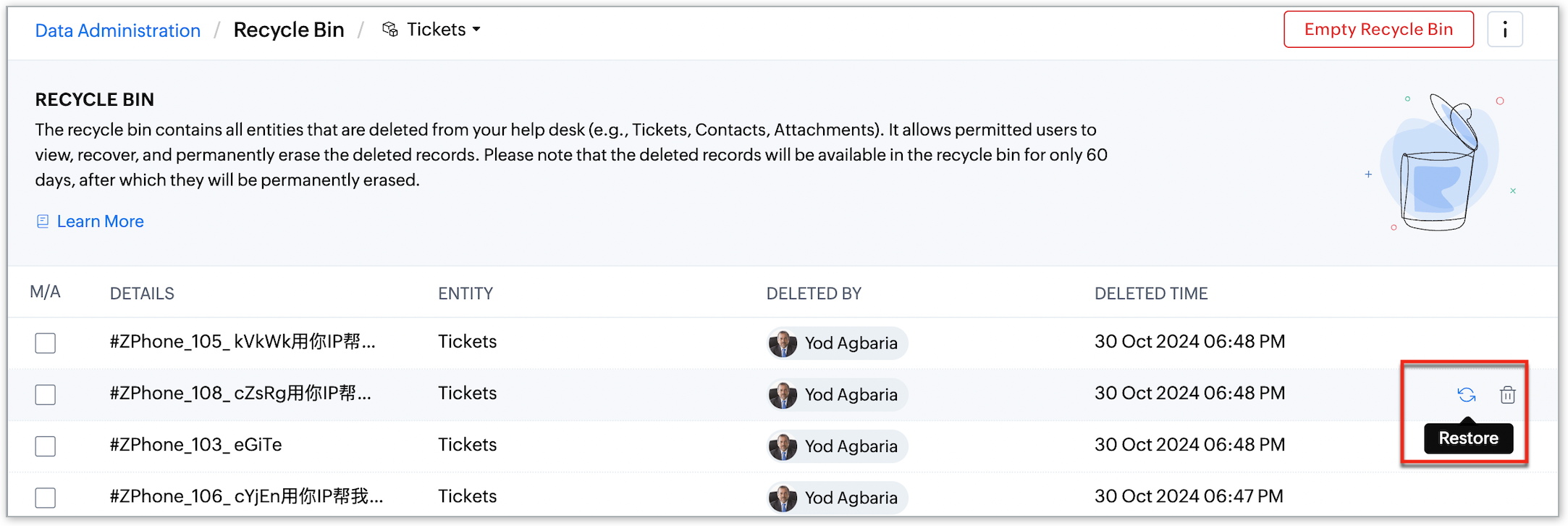This screenshot has width=1568, height=526.
Task: Open the Learn More link
Action: pos(100,222)
